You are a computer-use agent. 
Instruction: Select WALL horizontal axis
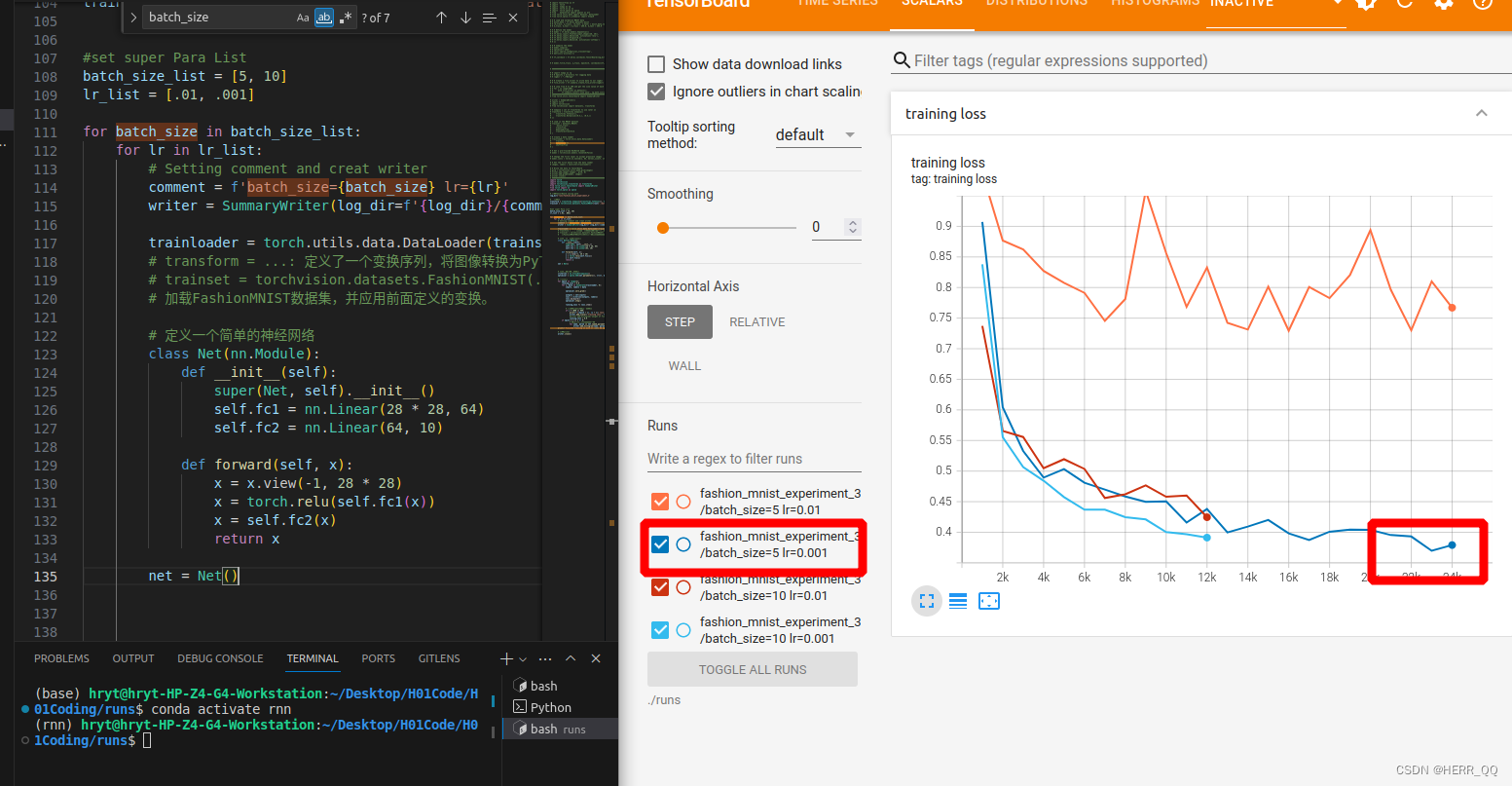[x=684, y=366]
